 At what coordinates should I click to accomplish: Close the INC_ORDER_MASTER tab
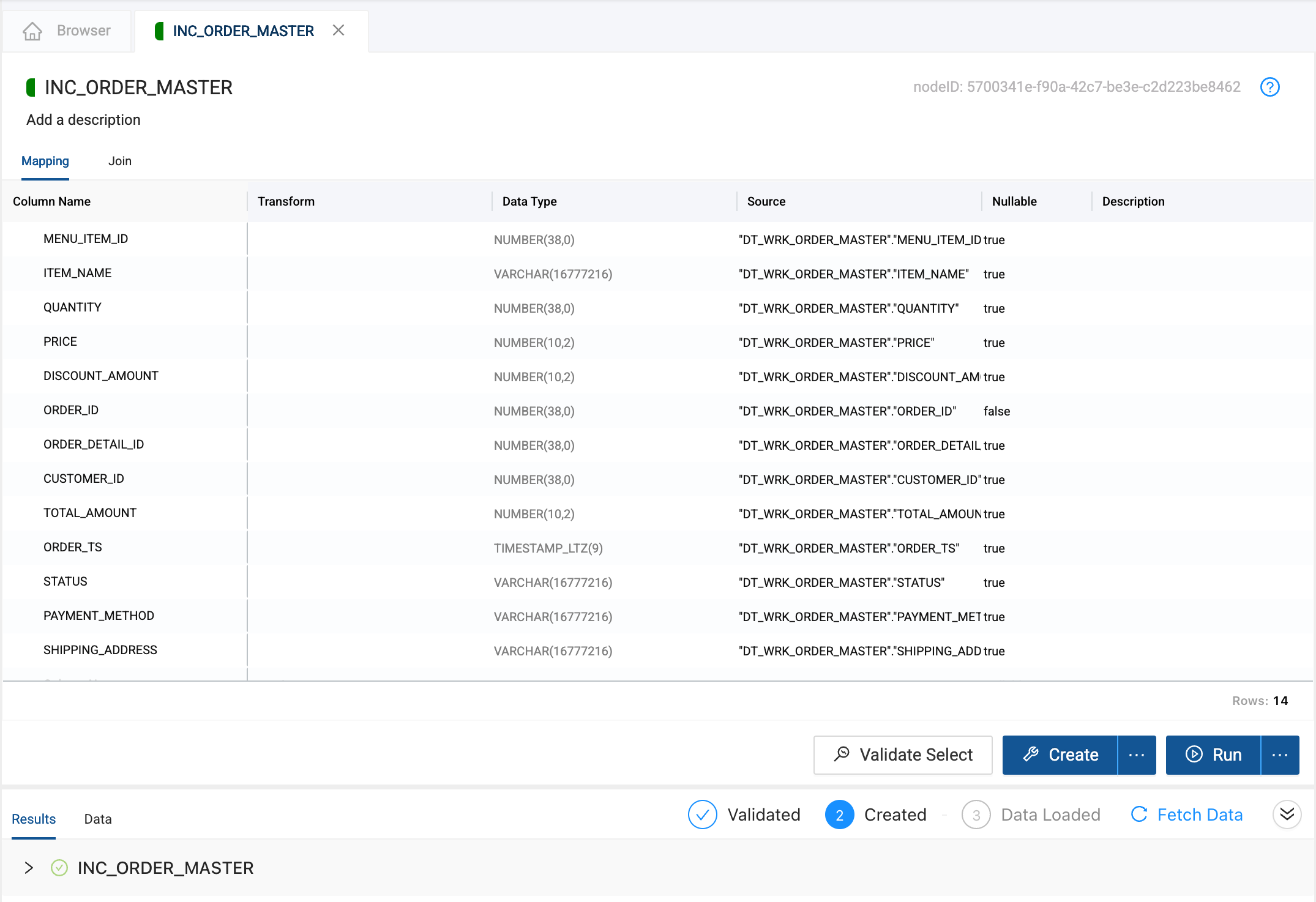tap(338, 31)
